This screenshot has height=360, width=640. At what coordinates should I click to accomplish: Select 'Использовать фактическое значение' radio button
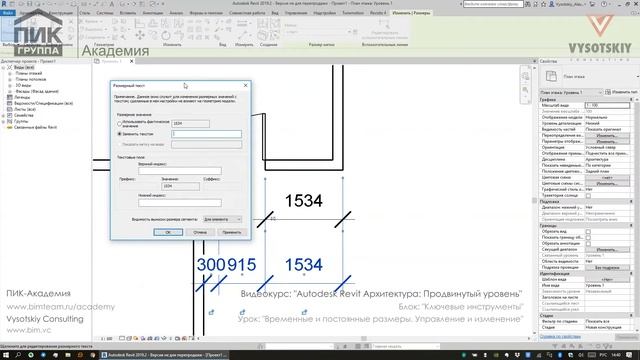pos(120,124)
